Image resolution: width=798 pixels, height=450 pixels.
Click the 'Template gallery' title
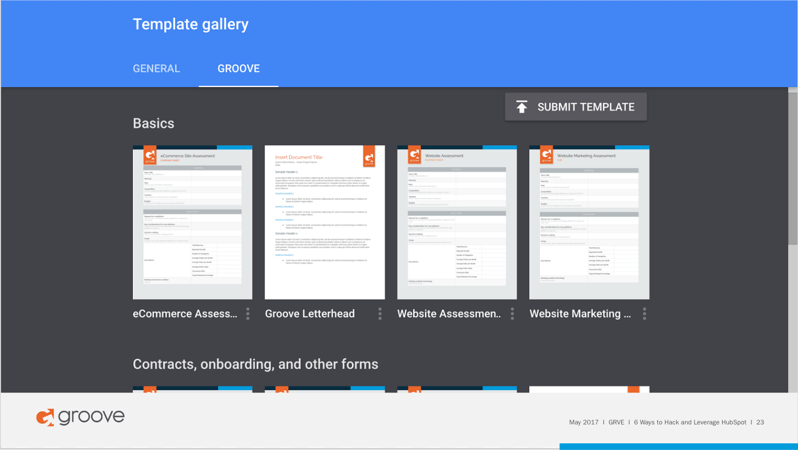pyautogui.click(x=191, y=24)
